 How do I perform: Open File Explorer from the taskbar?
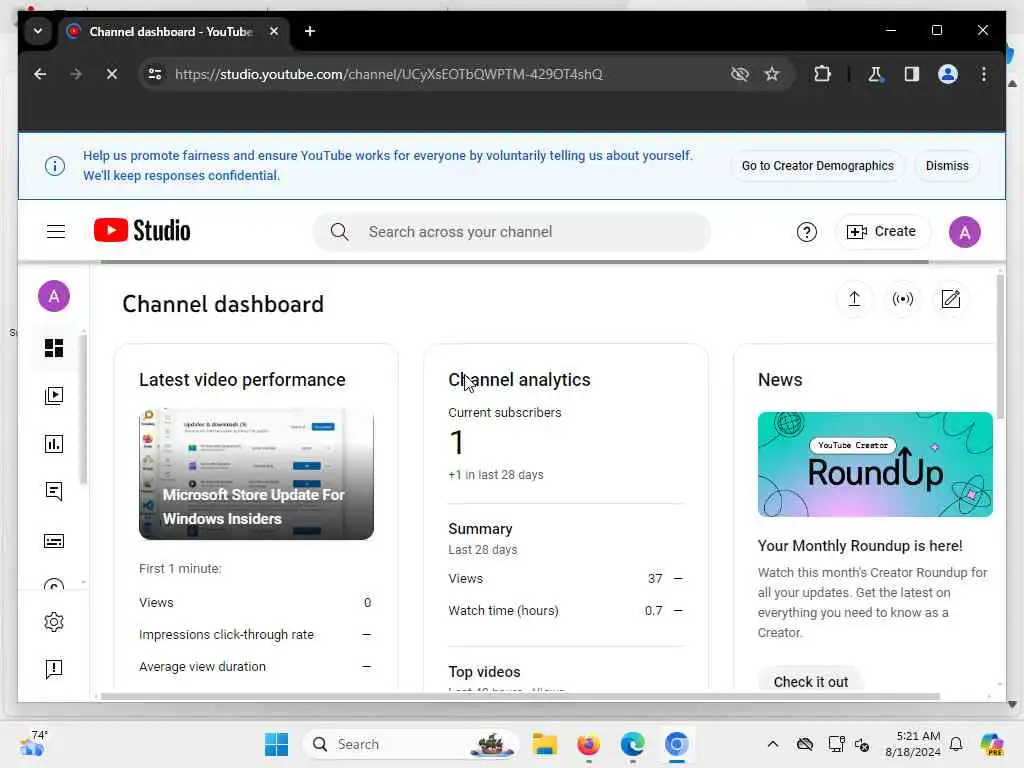click(x=544, y=744)
